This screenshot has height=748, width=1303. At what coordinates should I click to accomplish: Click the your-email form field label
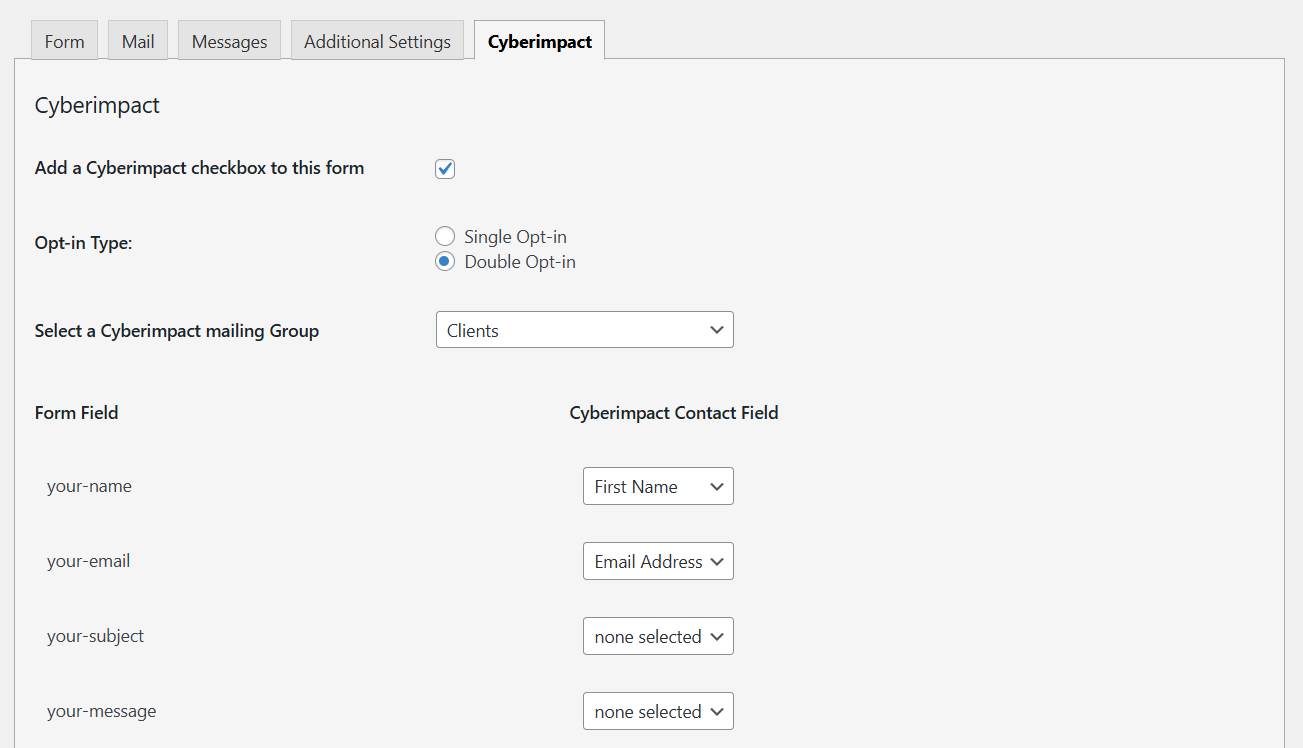tap(88, 561)
